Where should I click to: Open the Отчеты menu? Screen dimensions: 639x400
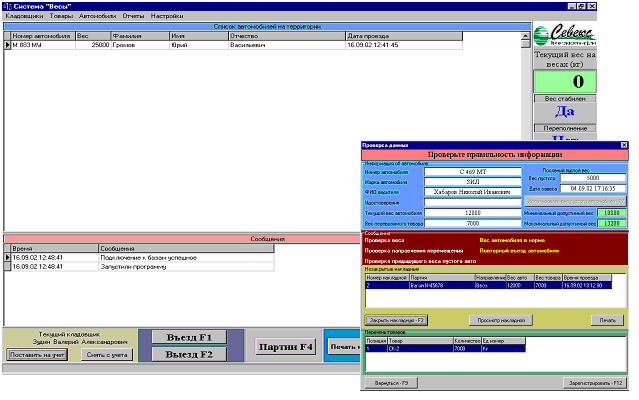[133, 16]
